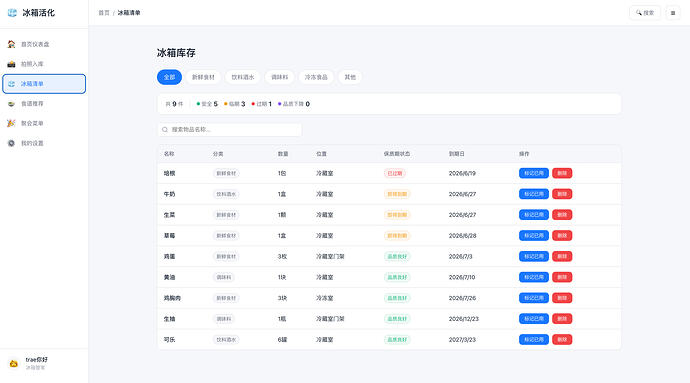
Task: Click the 过期 1 stat in the summary bar
Action: (261, 104)
